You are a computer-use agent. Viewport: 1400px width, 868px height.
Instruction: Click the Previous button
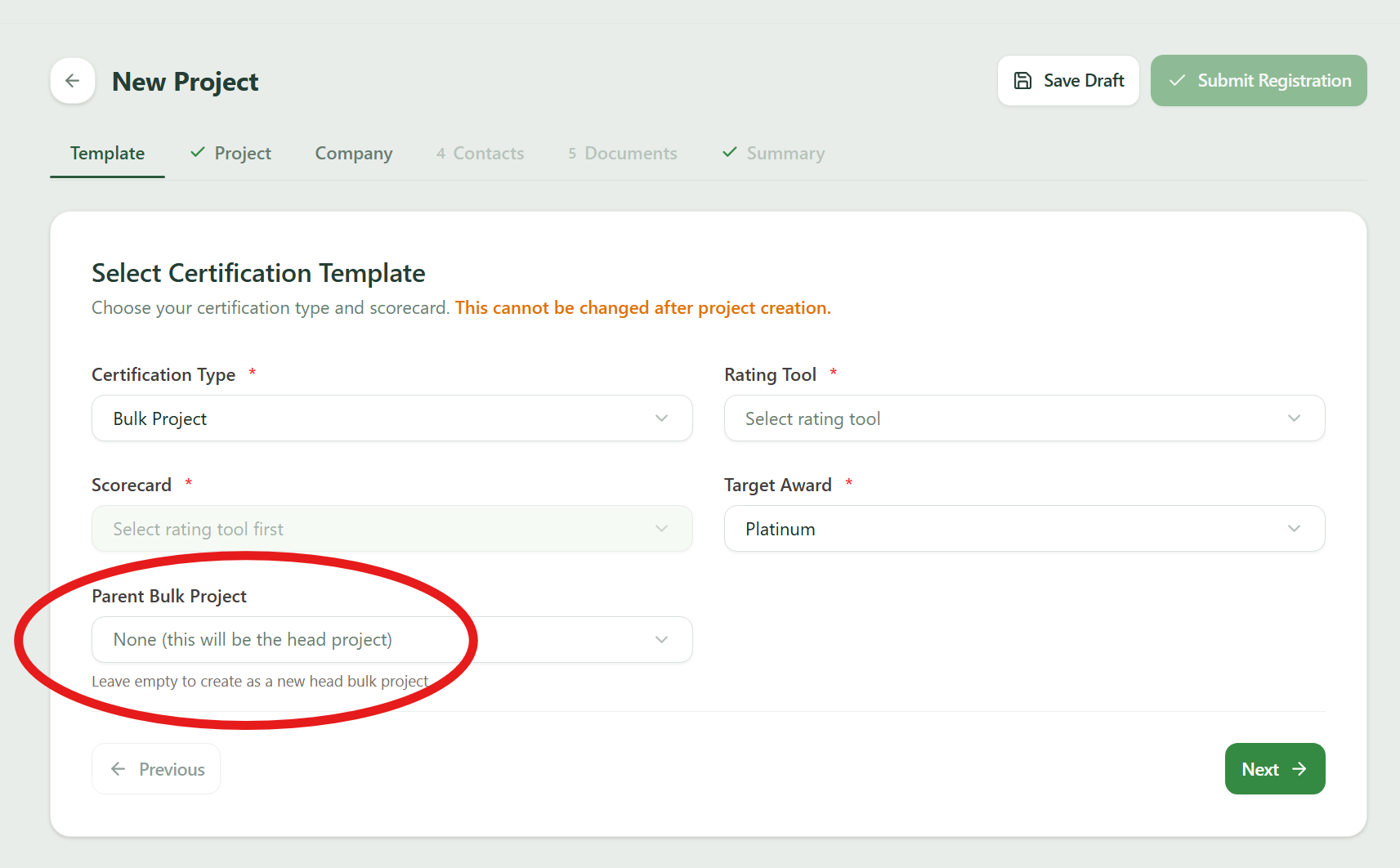pos(156,769)
